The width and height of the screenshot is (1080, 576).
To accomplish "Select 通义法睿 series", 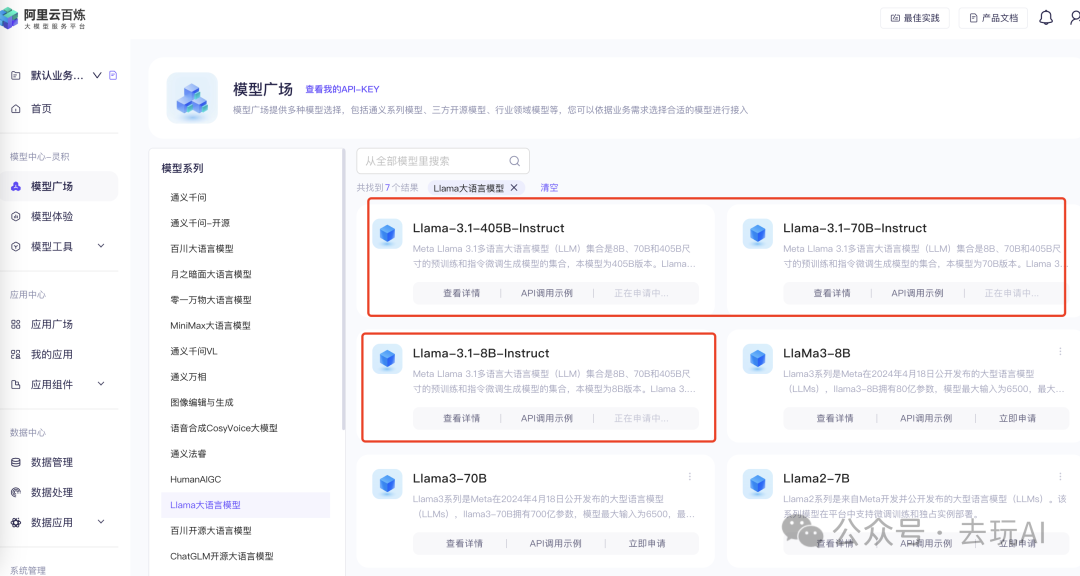I will pyautogui.click(x=188, y=453).
